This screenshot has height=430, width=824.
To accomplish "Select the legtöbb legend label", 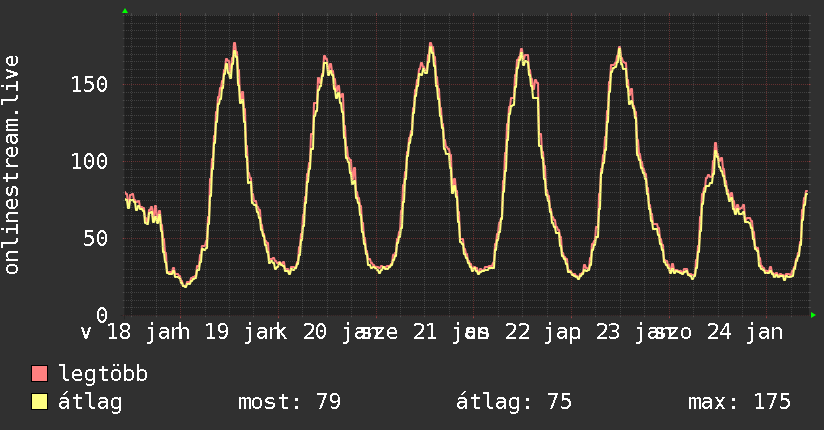I will [103, 374].
